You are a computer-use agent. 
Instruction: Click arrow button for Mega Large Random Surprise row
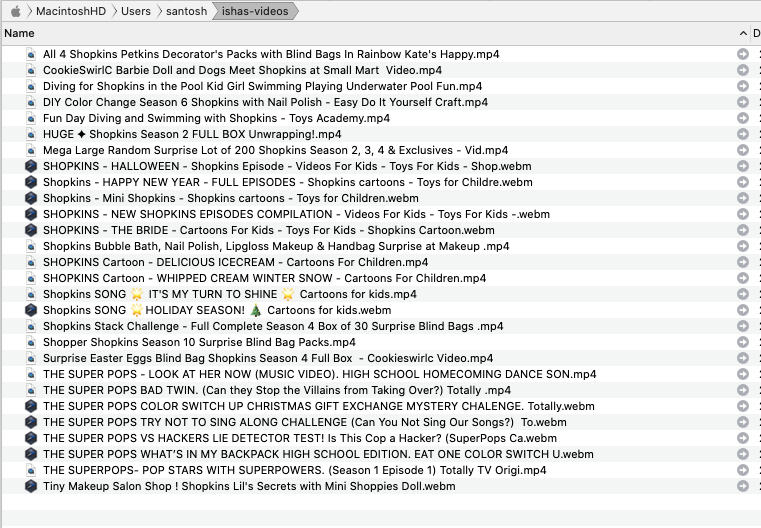coord(743,150)
